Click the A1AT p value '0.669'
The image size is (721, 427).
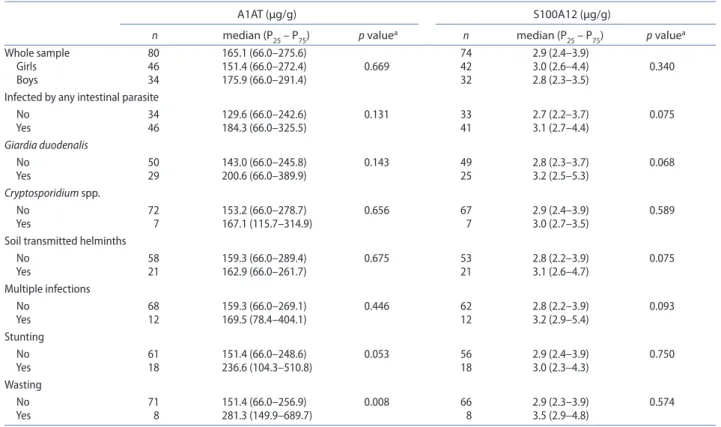tap(377, 66)
